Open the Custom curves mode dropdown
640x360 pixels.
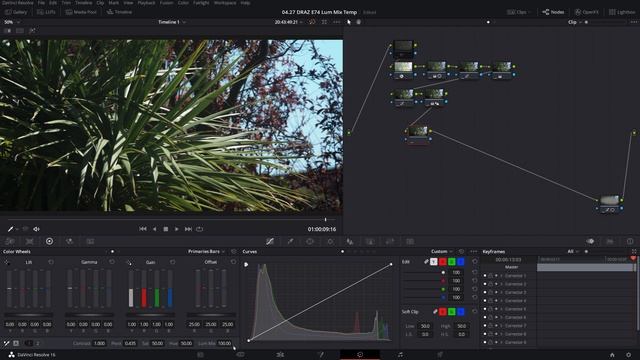(442, 251)
